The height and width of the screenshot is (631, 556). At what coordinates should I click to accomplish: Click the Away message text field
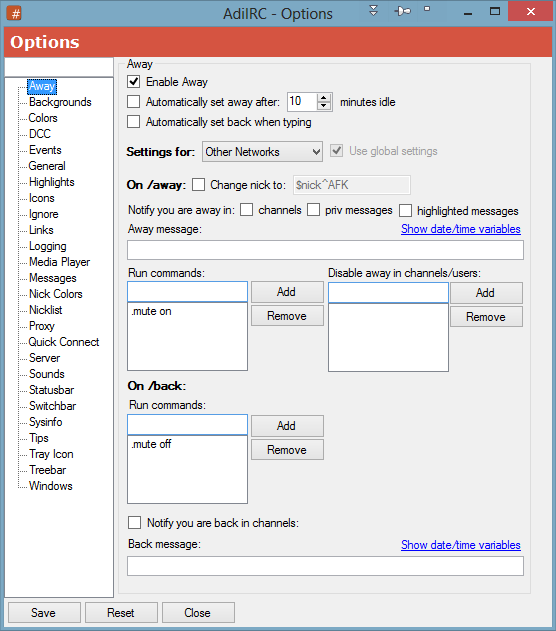click(325, 250)
